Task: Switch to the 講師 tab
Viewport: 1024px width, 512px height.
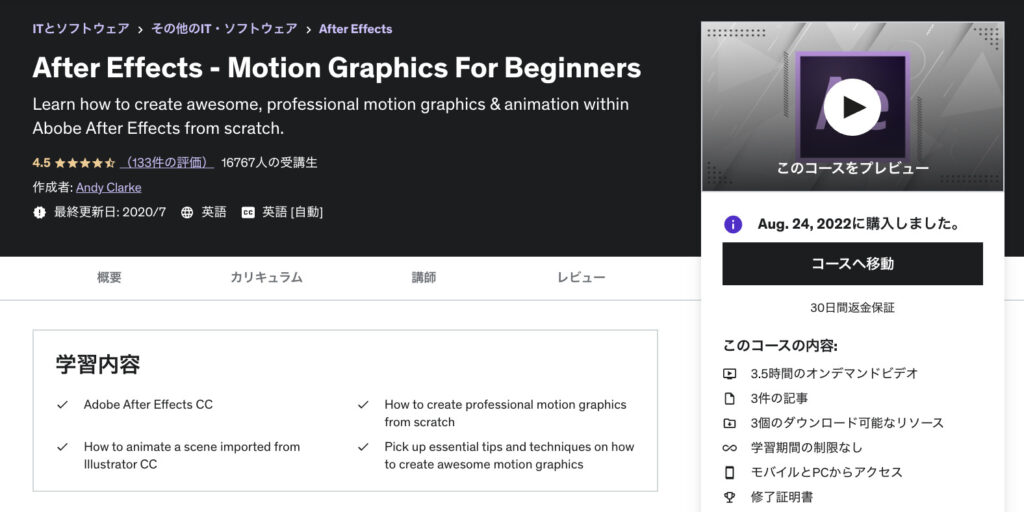Action: (424, 278)
